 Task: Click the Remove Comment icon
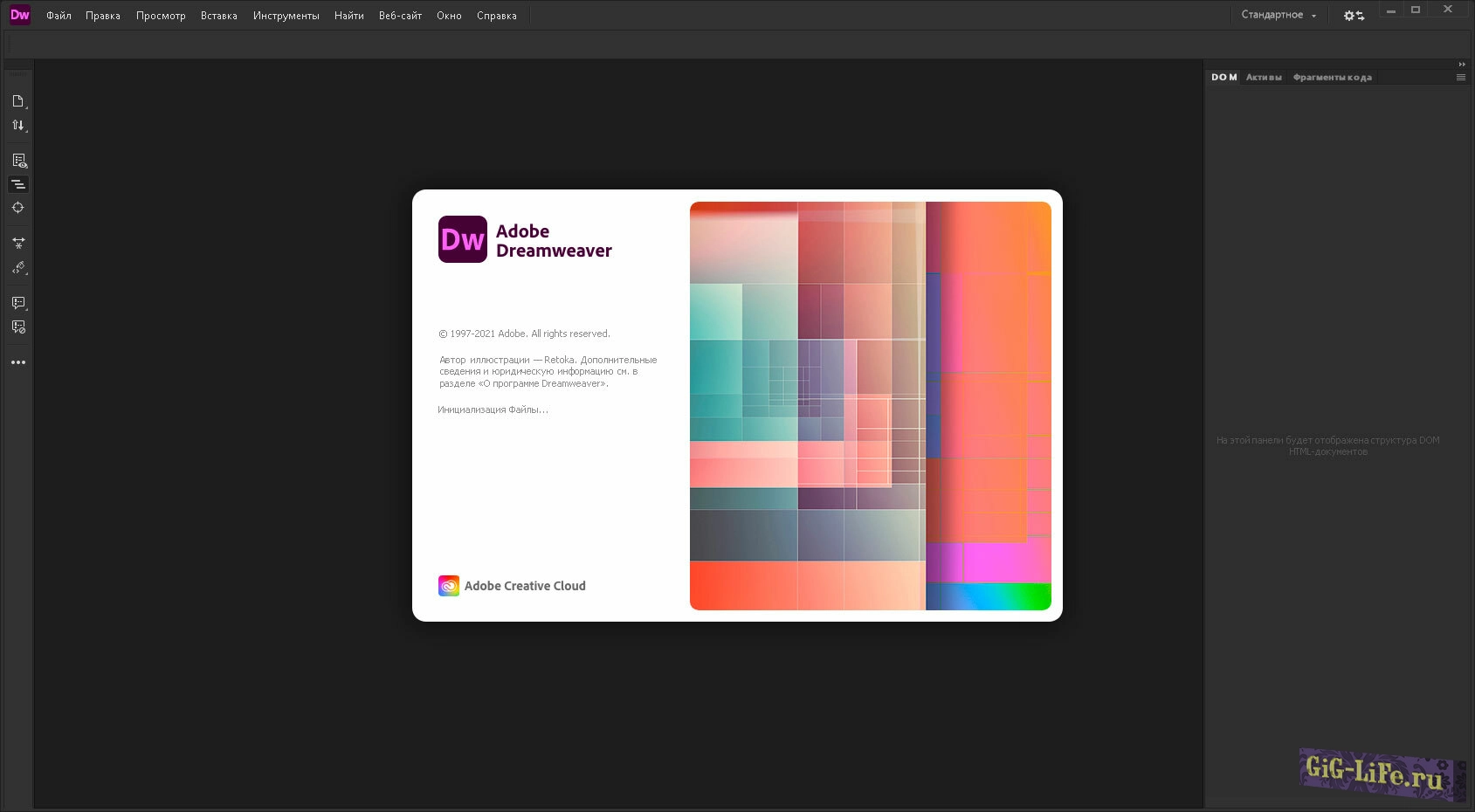18,327
